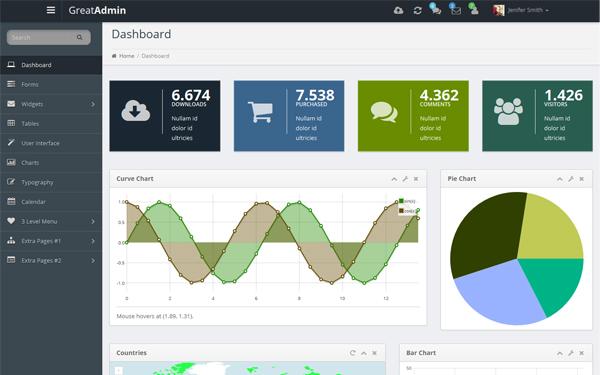The width and height of the screenshot is (600, 375).
Task: Open User Interface in the sidebar
Action: point(51,143)
